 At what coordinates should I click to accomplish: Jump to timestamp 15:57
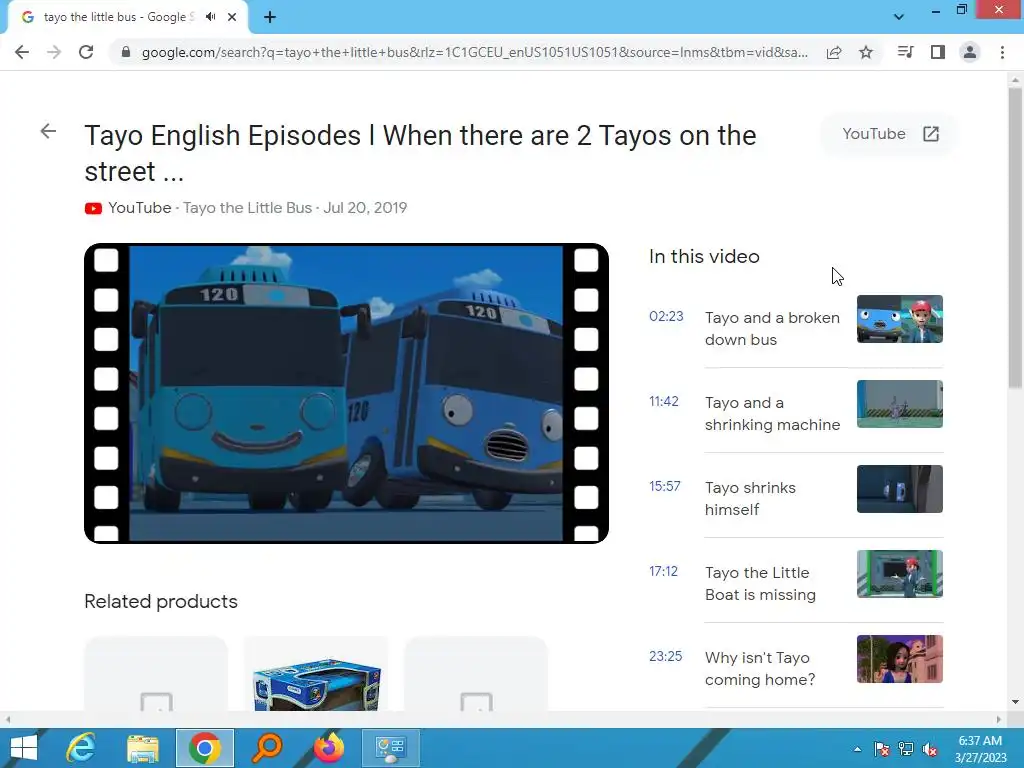coord(665,486)
